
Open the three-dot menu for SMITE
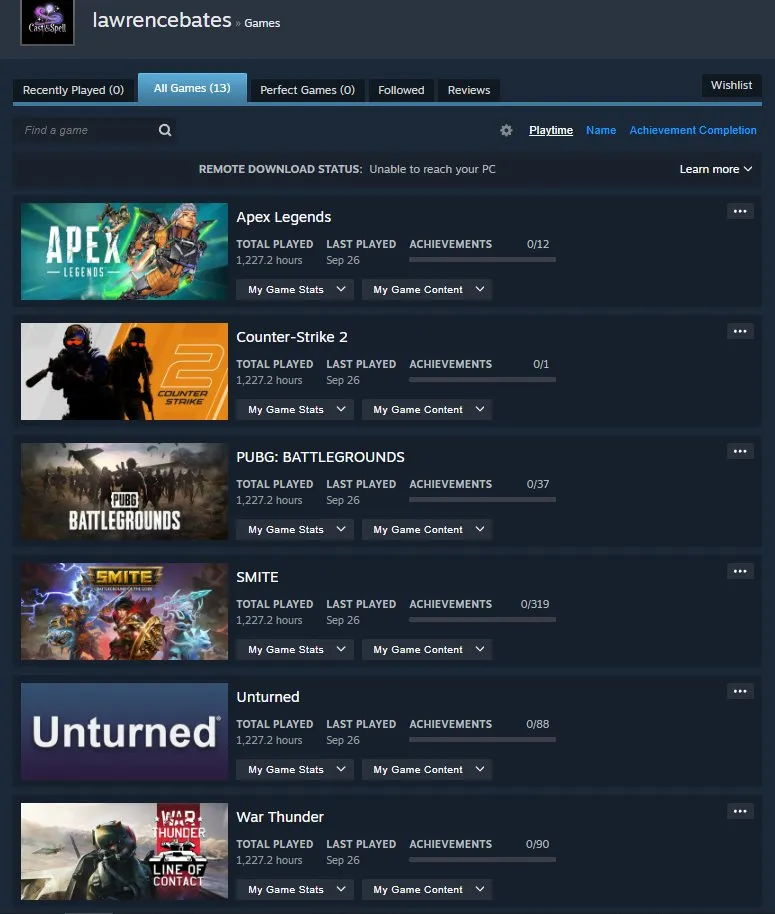pos(740,571)
